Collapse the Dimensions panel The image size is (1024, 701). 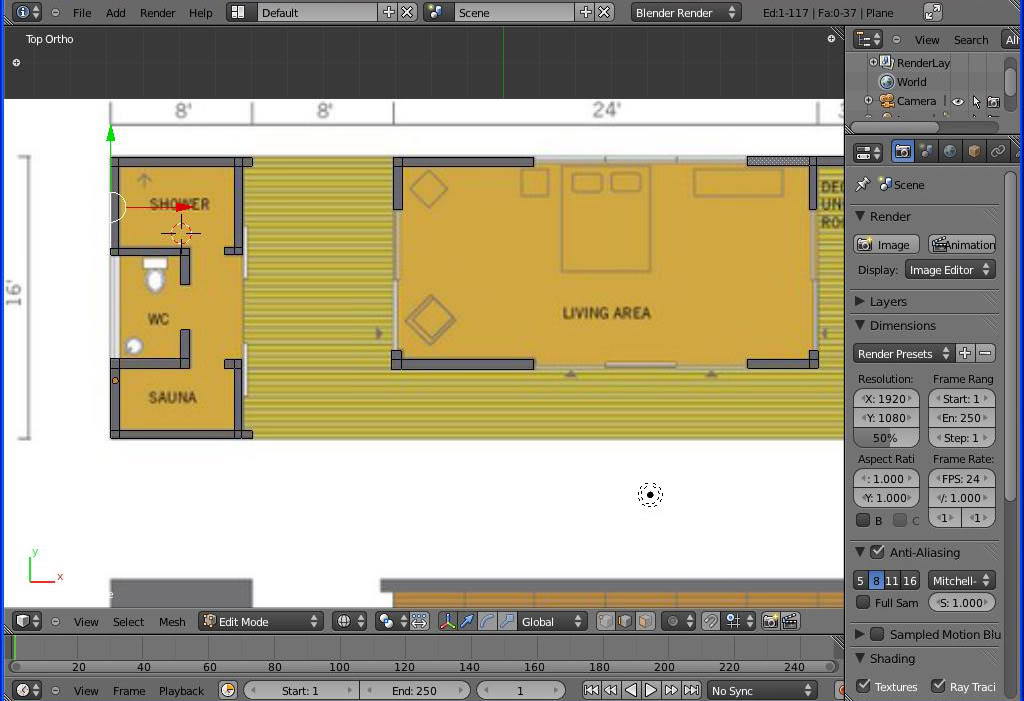click(861, 325)
